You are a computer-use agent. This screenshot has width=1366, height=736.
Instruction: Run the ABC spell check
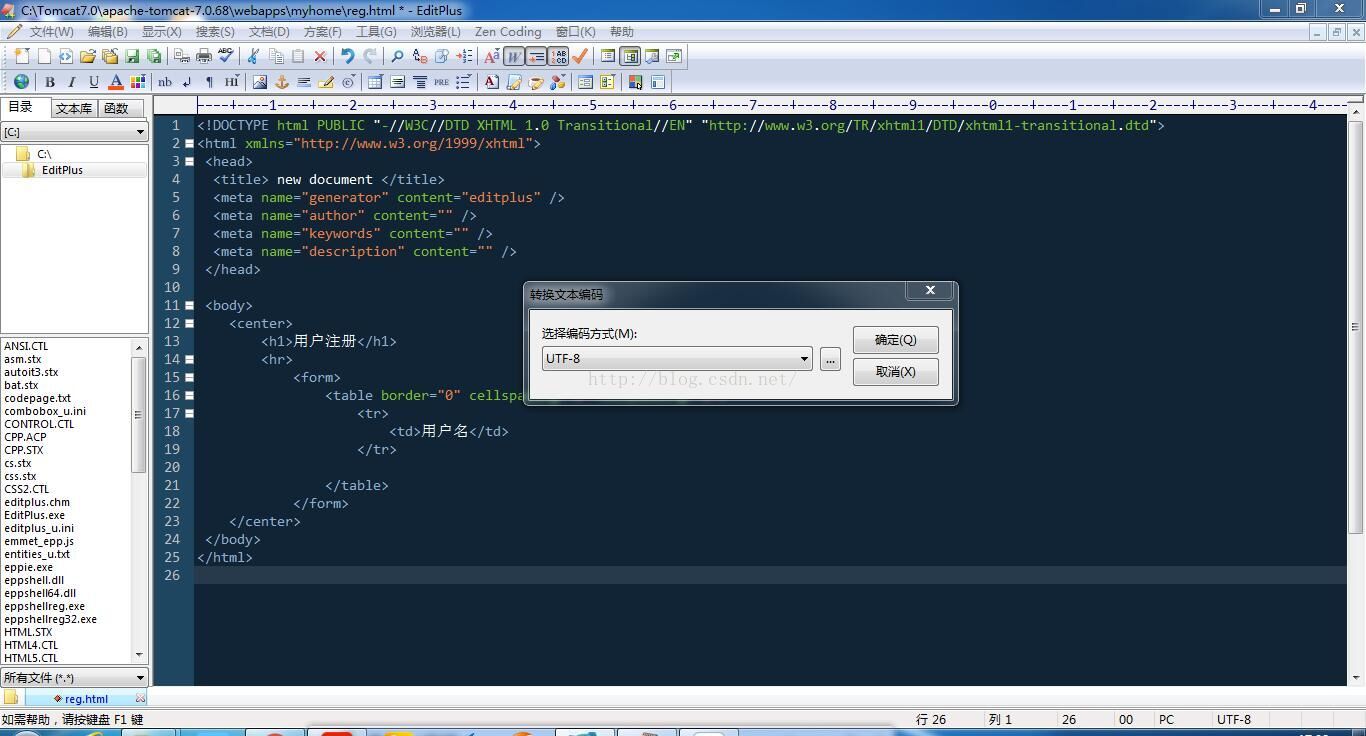[226, 56]
